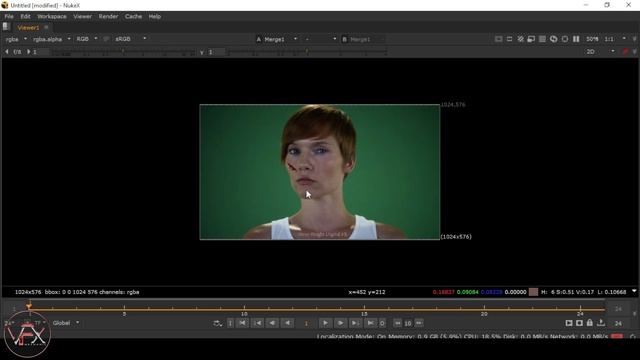This screenshot has height=360, width=640.
Task: Close the Viewer1 tab
Action: [46, 27]
